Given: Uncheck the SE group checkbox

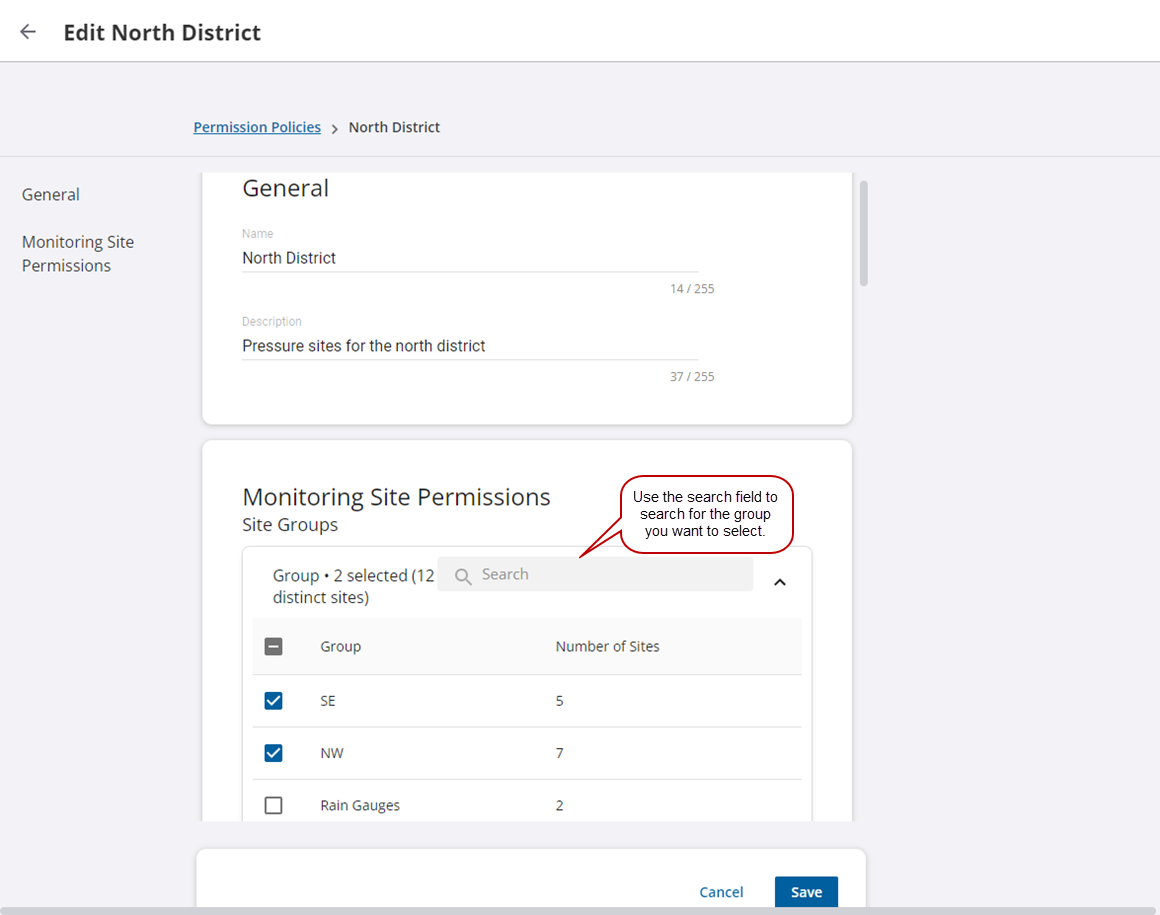Looking at the screenshot, I should pyautogui.click(x=273, y=701).
